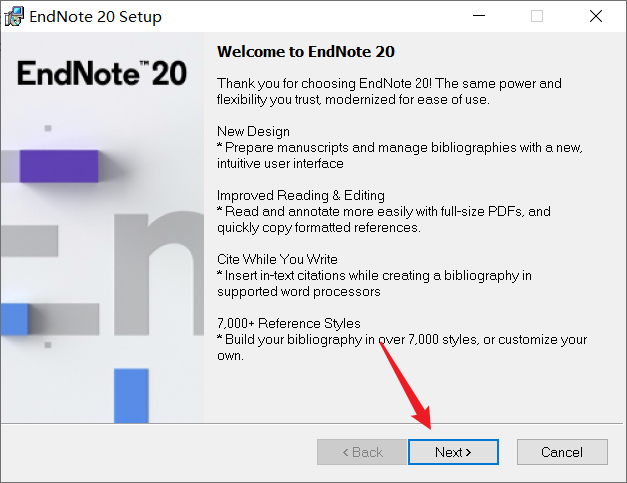Click the Improved Reading & Editing title
Image resolution: width=627 pixels, height=483 pixels.
click(x=301, y=195)
